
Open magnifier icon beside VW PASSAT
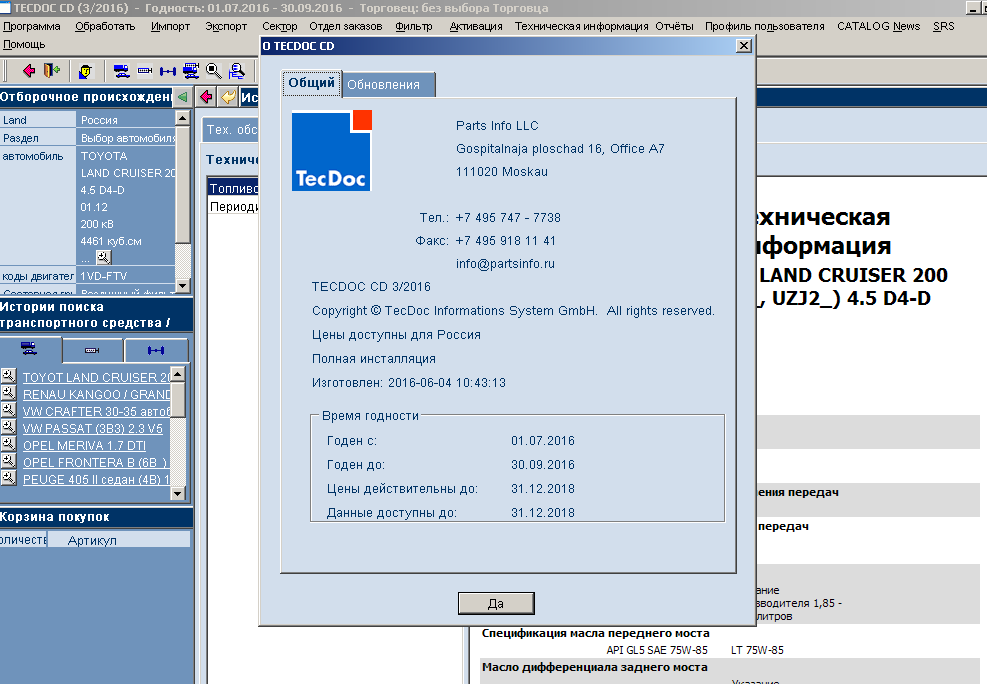click(x=9, y=427)
